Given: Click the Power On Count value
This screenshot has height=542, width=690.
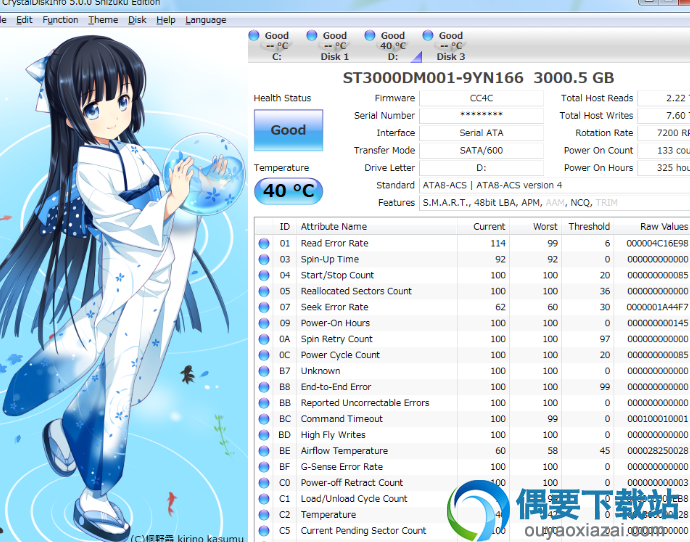Looking at the screenshot, I should pos(664,150).
